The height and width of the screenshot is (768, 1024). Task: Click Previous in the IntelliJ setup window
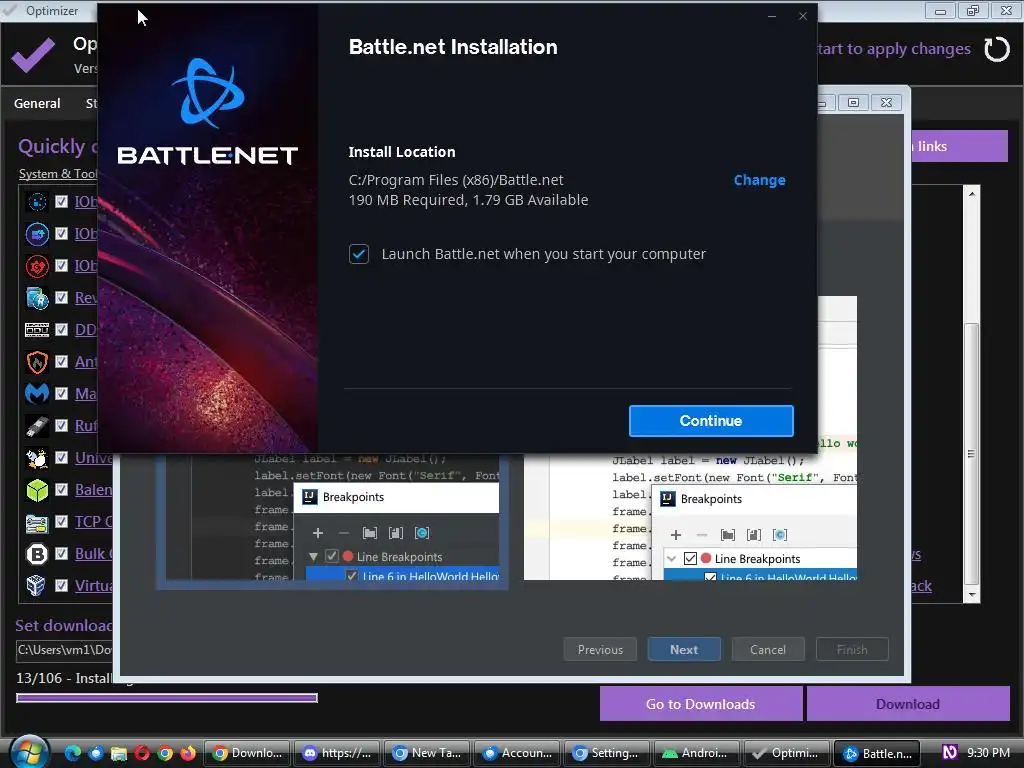pyautogui.click(x=600, y=650)
